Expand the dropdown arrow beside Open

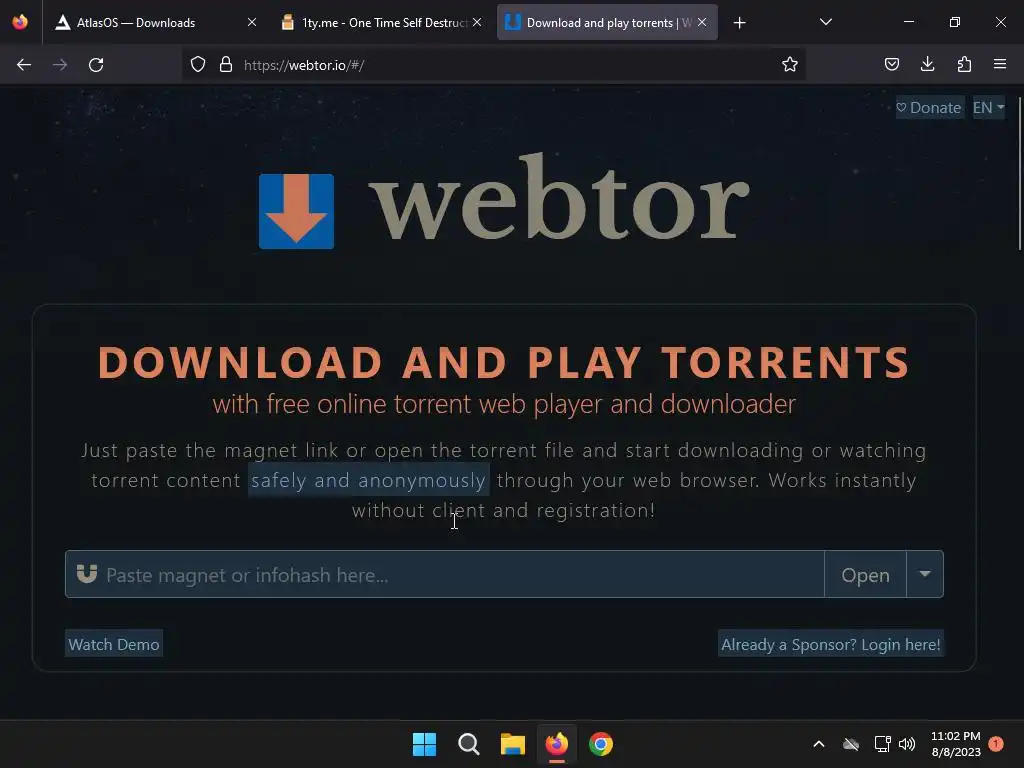tap(925, 574)
